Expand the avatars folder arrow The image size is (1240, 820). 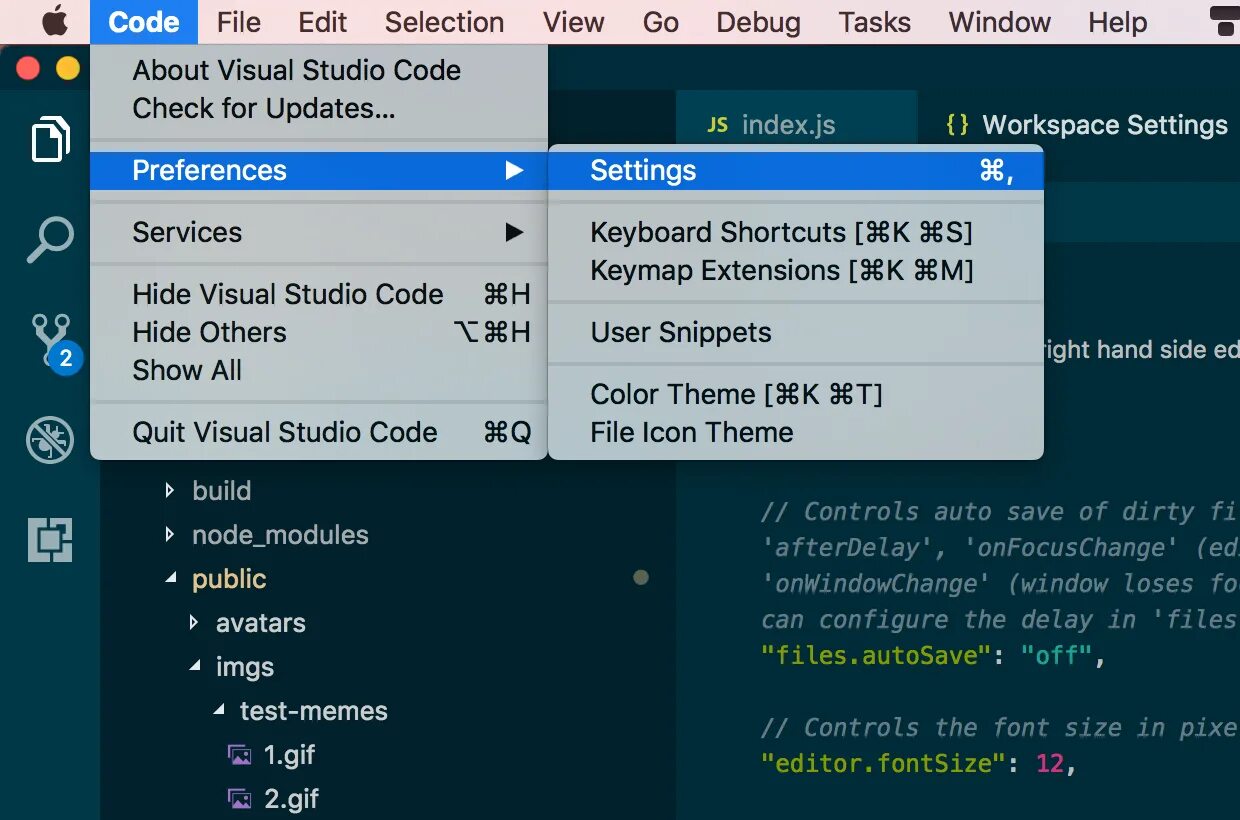coord(194,623)
